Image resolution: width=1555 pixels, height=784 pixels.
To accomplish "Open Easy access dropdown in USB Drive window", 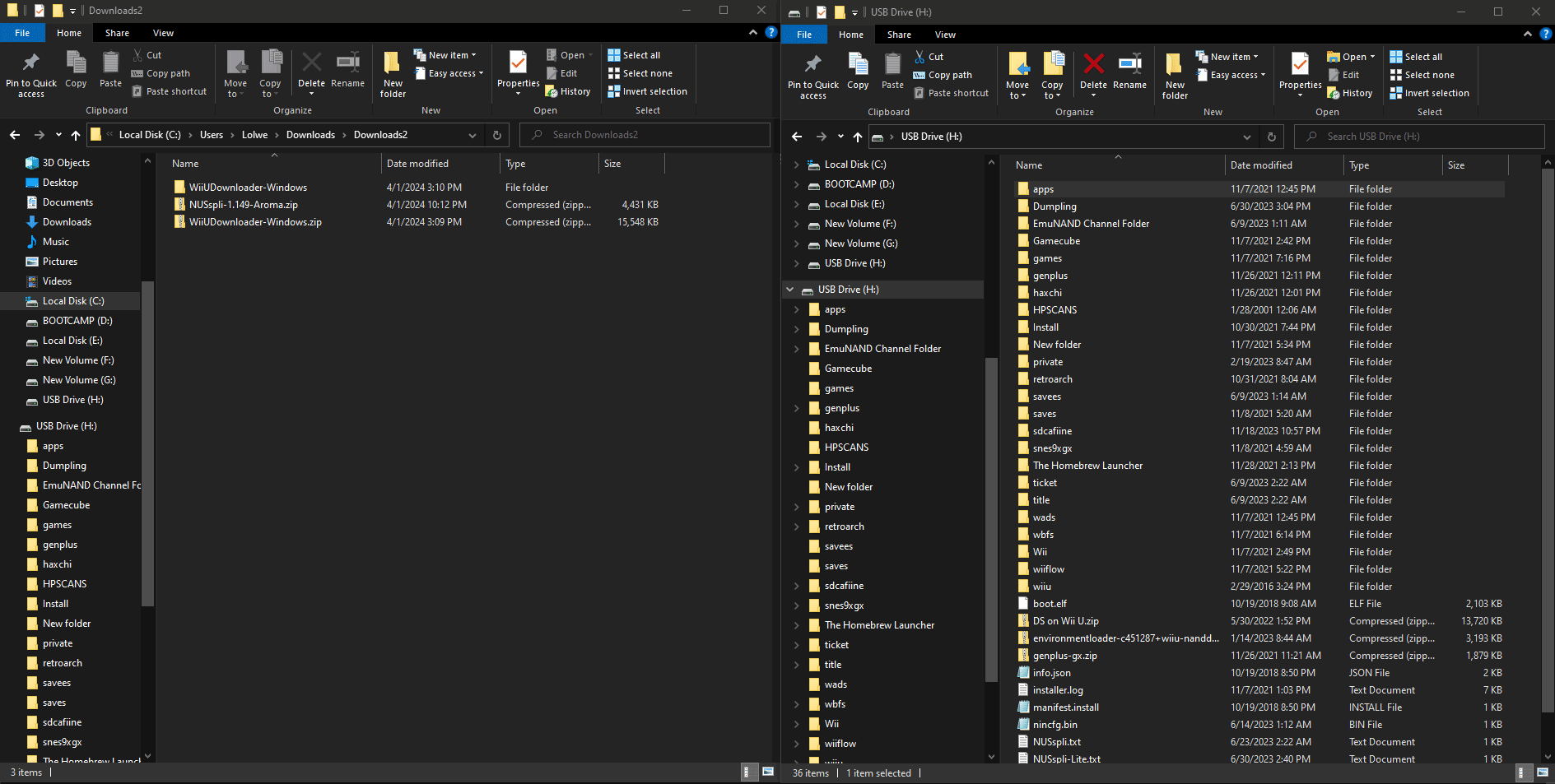I will coord(1231,75).
